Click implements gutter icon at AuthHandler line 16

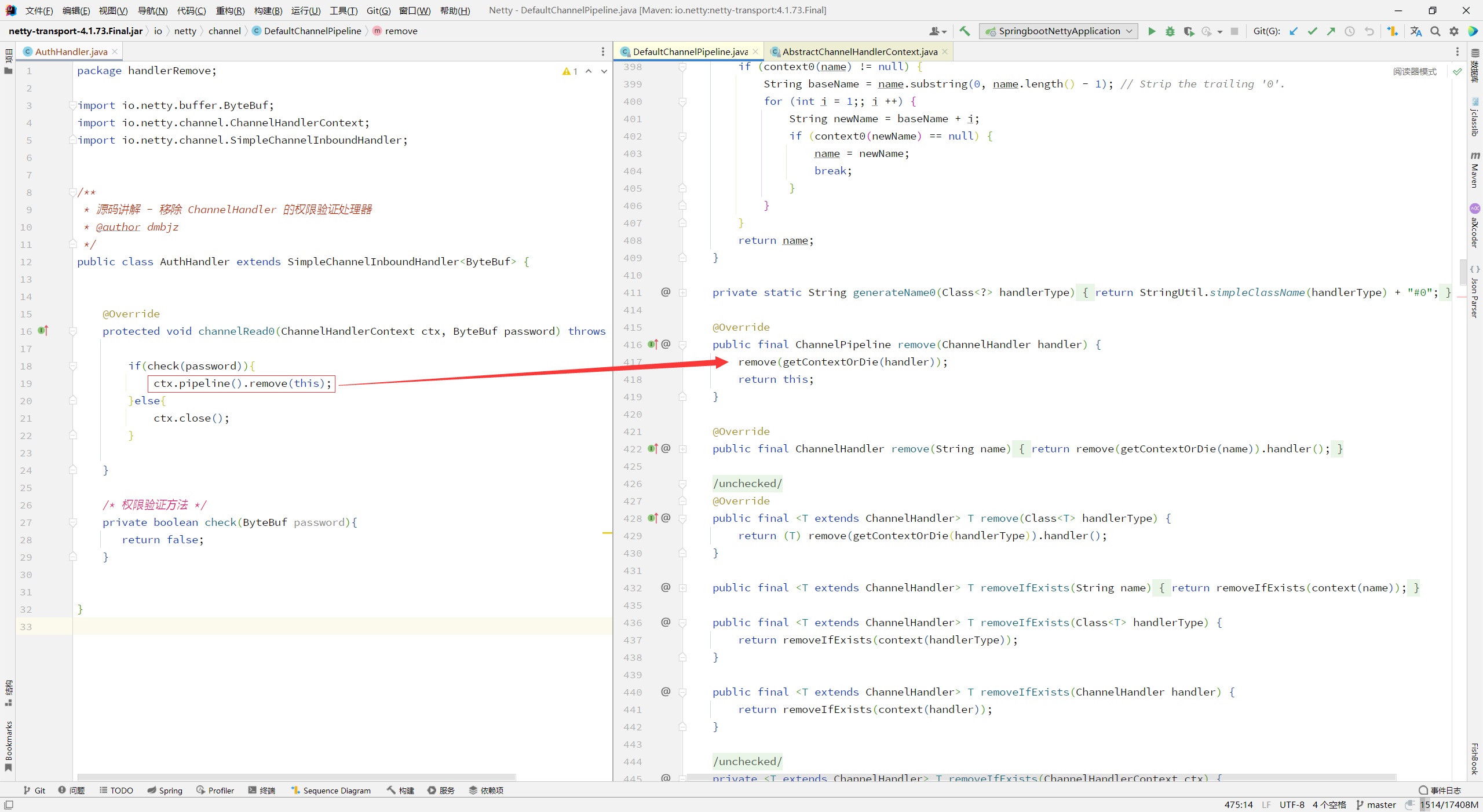pyautogui.click(x=43, y=331)
